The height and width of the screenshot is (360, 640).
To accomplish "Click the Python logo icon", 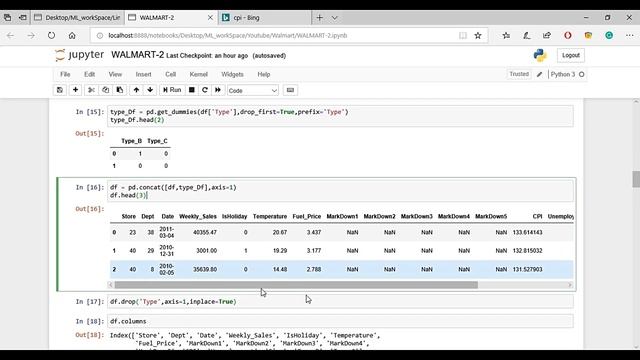I will click(x=540, y=55).
